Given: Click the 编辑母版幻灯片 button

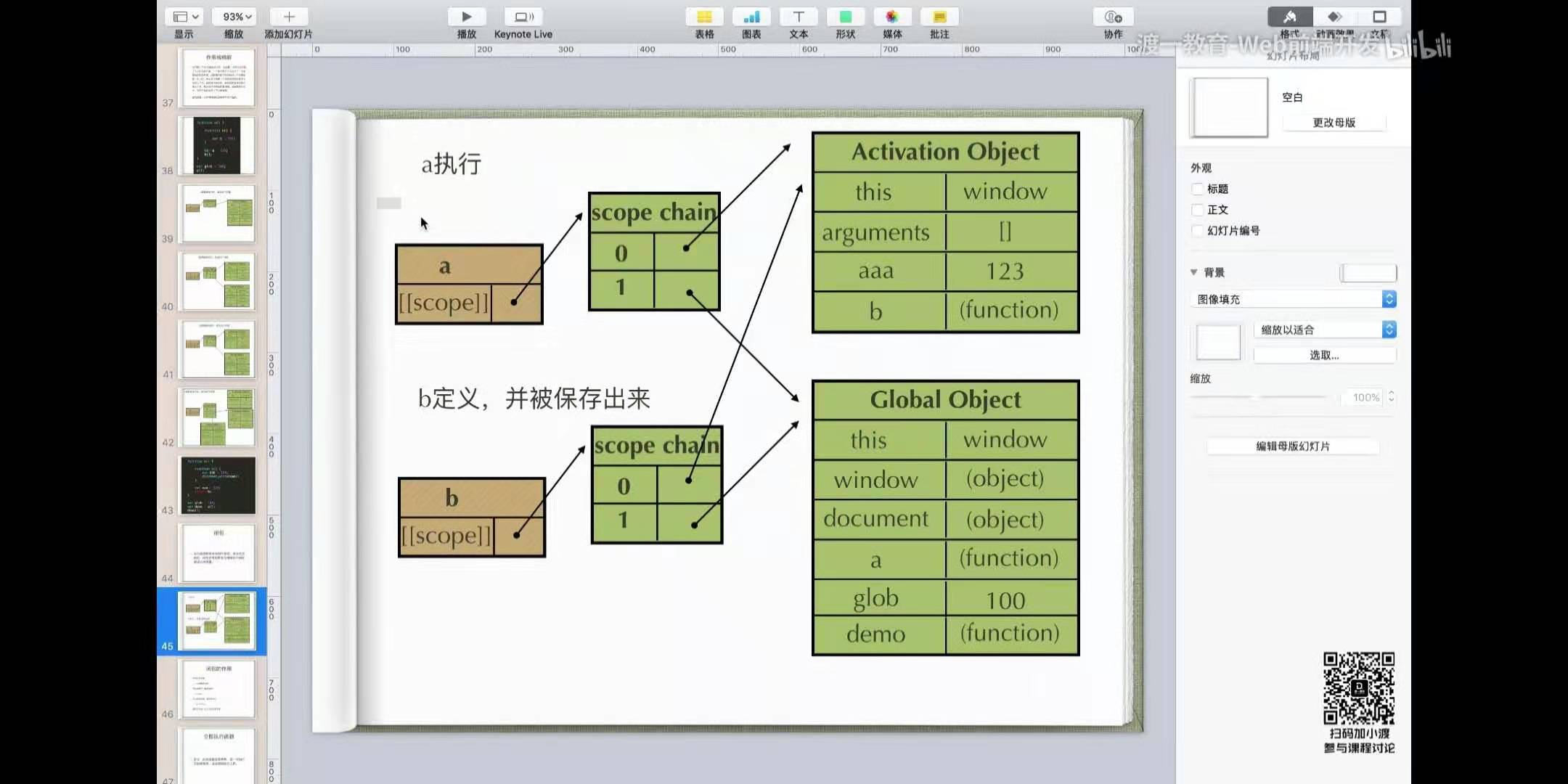Looking at the screenshot, I should click(x=1293, y=446).
